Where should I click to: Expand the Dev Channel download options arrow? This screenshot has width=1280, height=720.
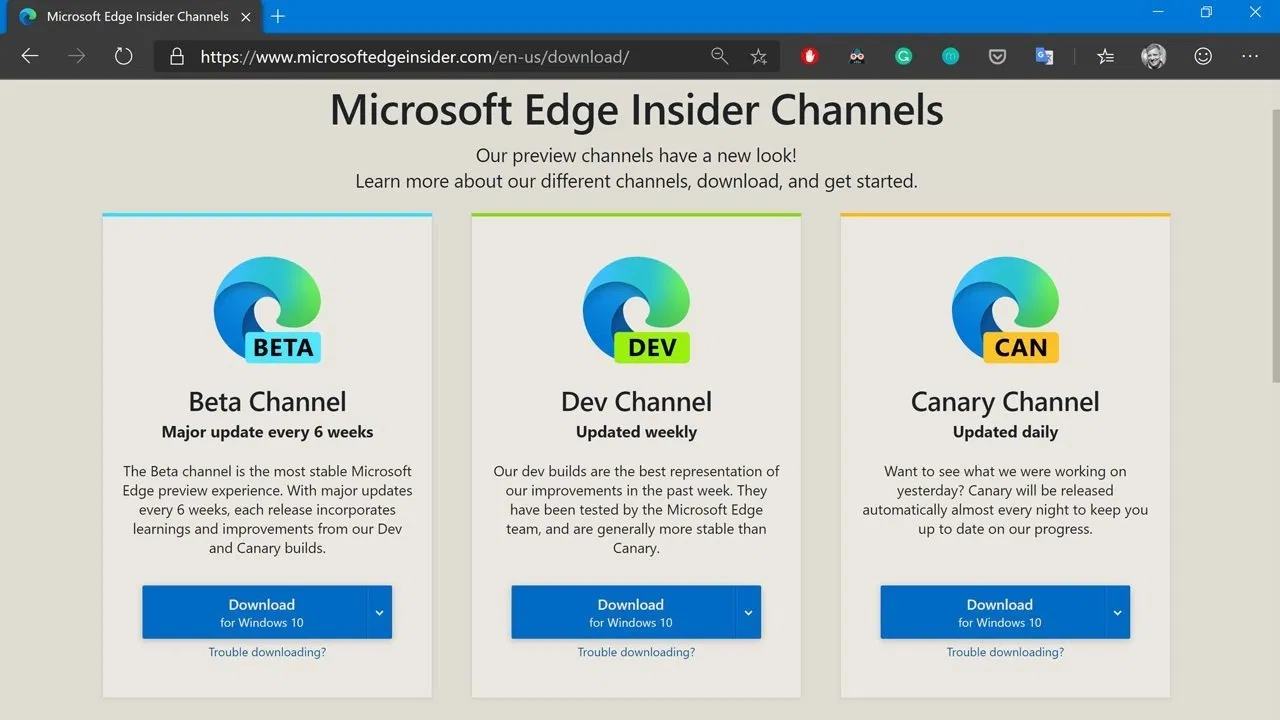tap(748, 612)
